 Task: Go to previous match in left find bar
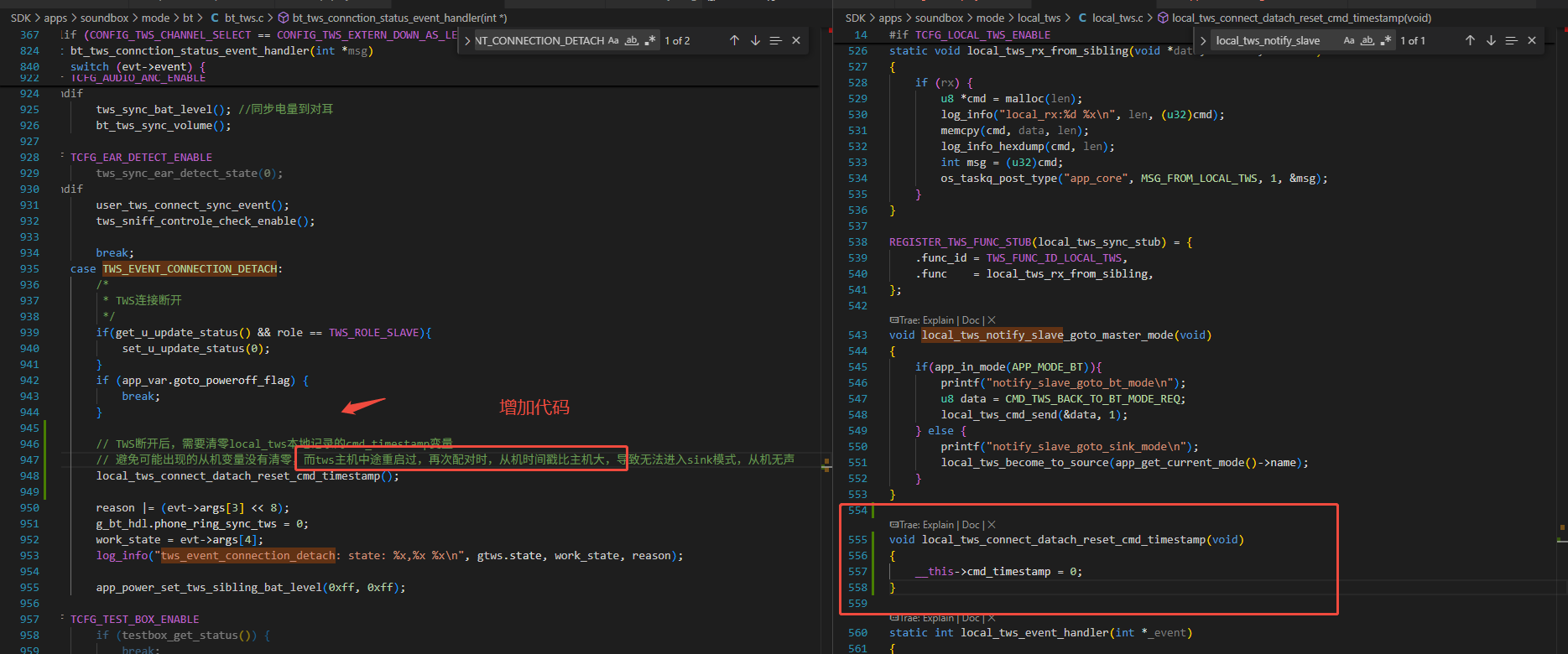pos(734,40)
